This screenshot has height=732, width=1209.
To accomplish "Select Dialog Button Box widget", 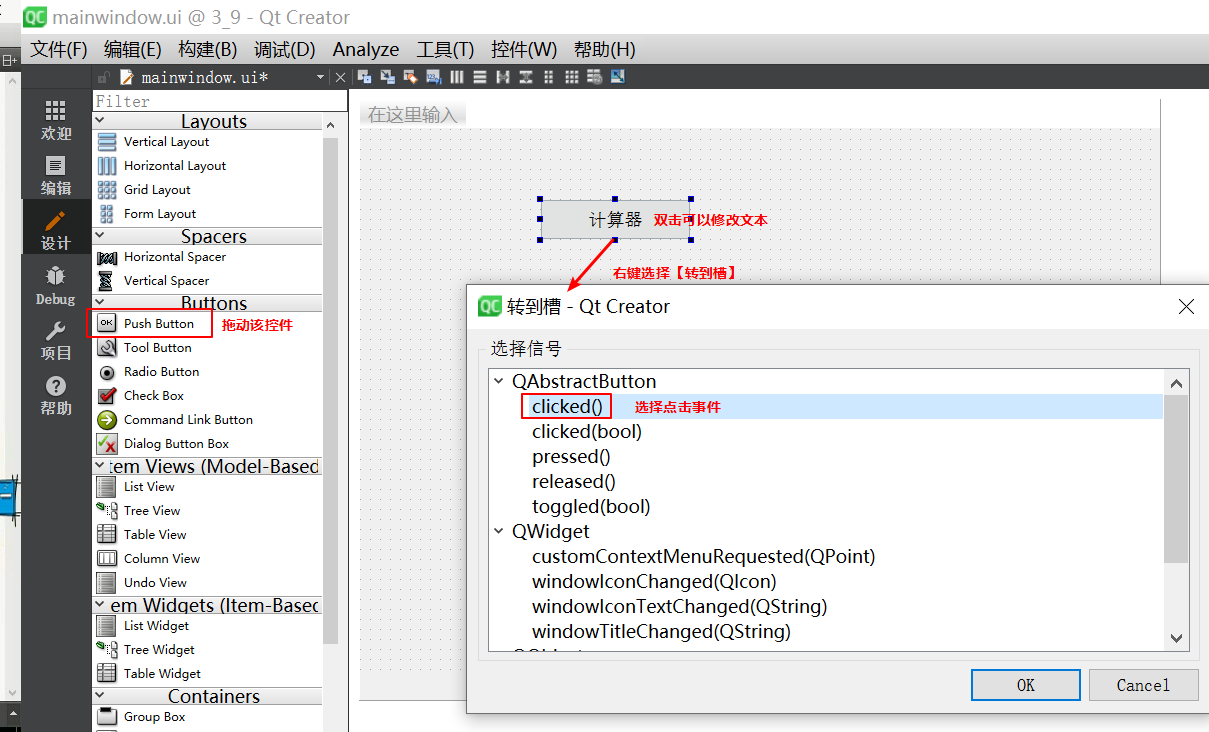I will (x=176, y=444).
